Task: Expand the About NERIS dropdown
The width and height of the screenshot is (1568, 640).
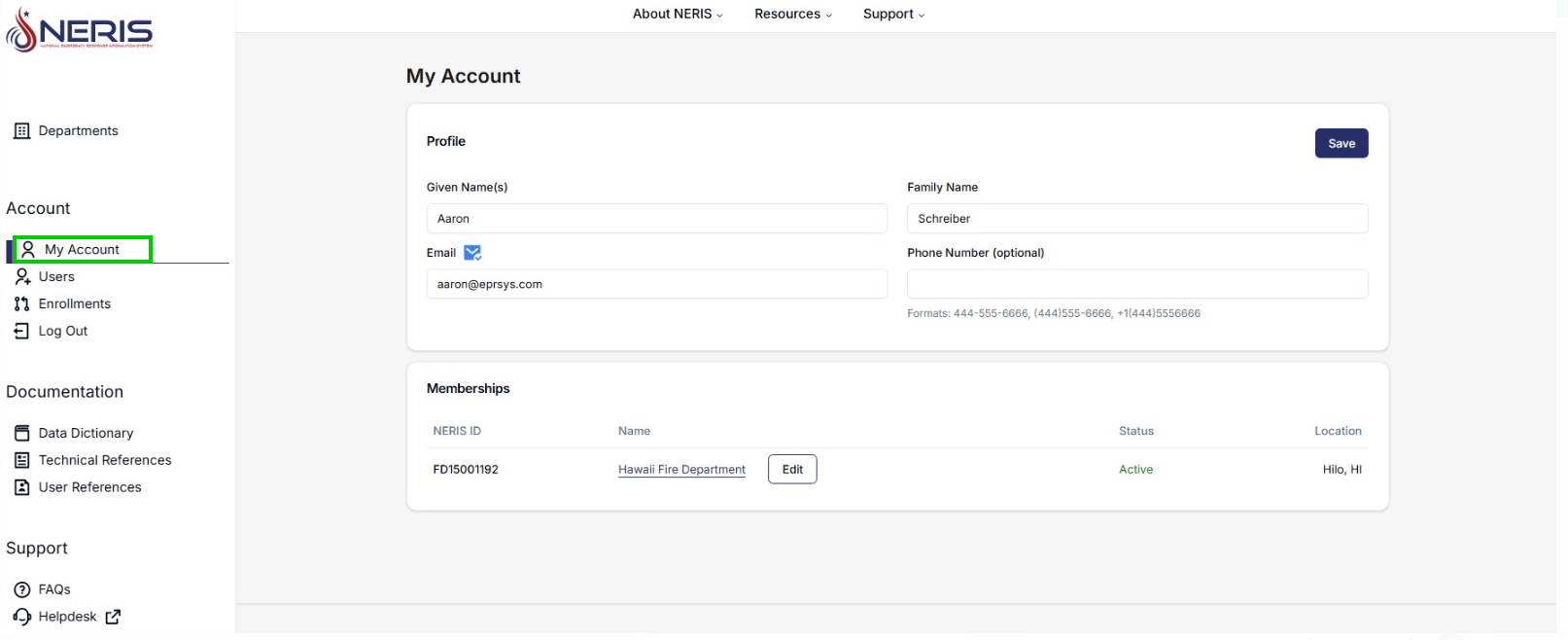Action: [678, 15]
